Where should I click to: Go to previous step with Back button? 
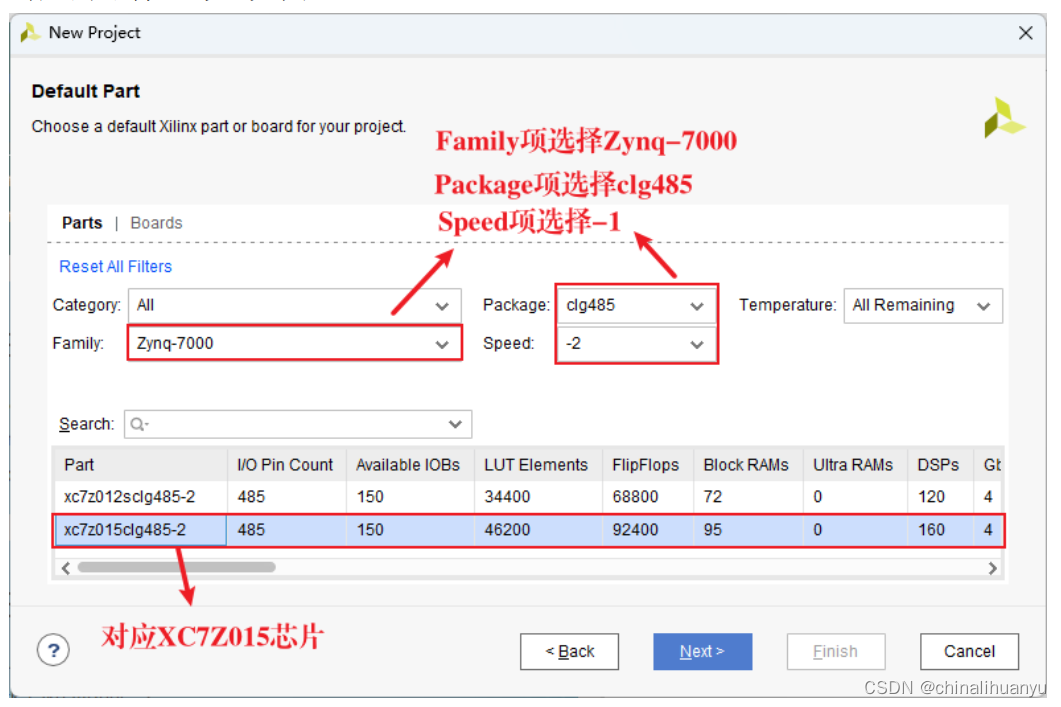point(569,652)
